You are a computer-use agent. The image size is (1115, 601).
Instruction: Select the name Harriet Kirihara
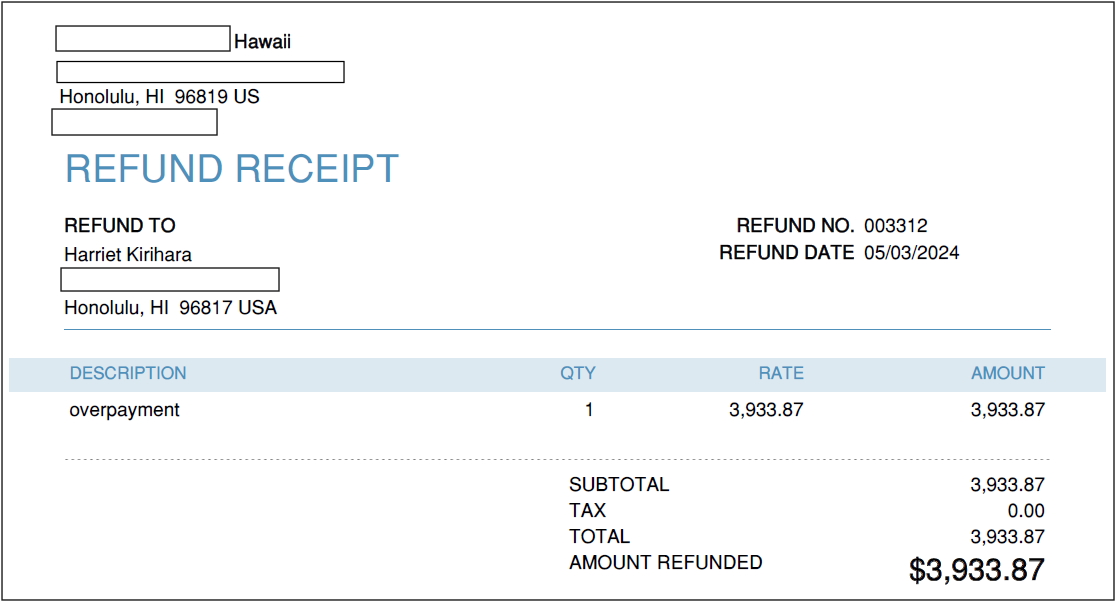[128, 255]
